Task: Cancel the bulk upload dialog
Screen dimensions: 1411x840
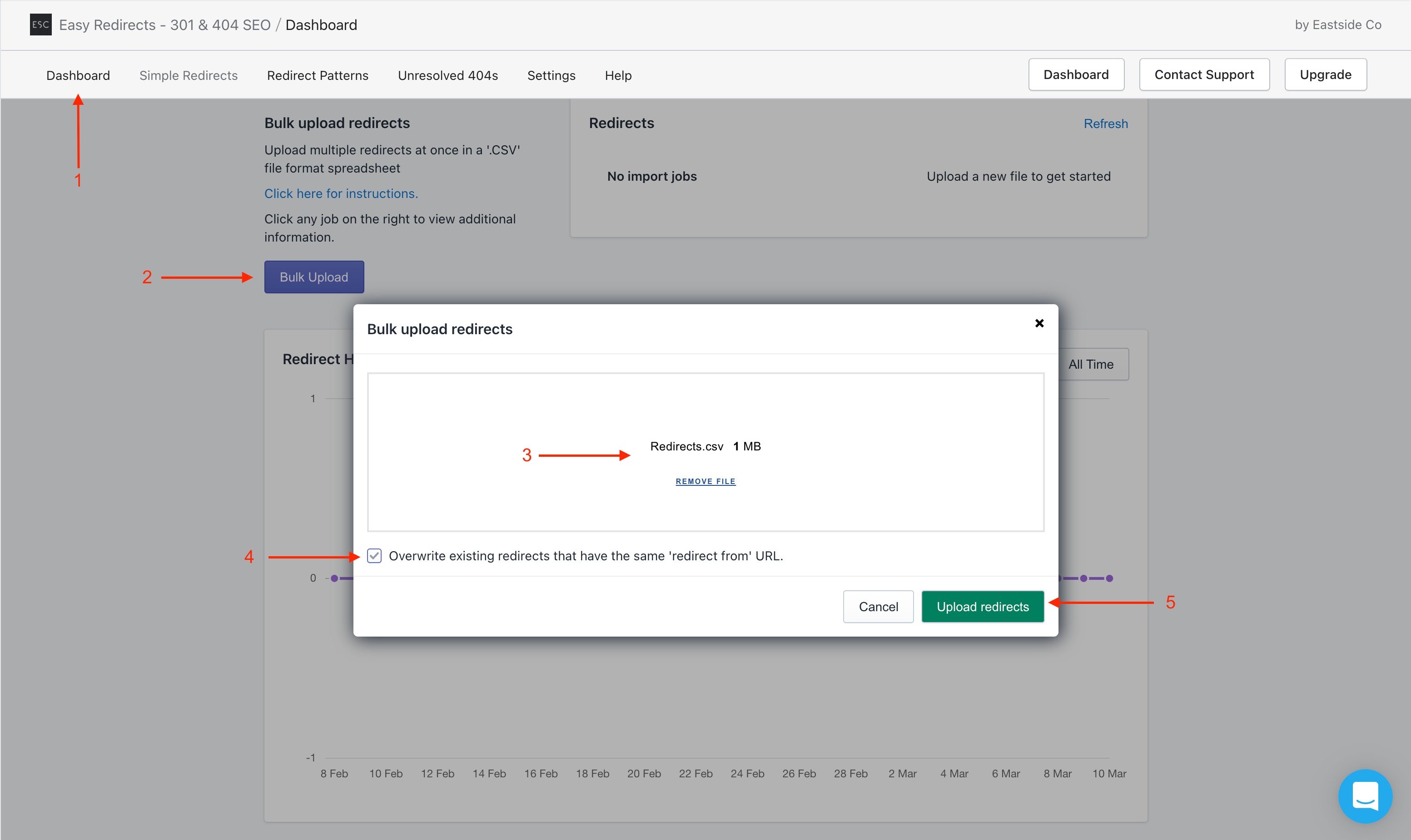Action: point(878,606)
